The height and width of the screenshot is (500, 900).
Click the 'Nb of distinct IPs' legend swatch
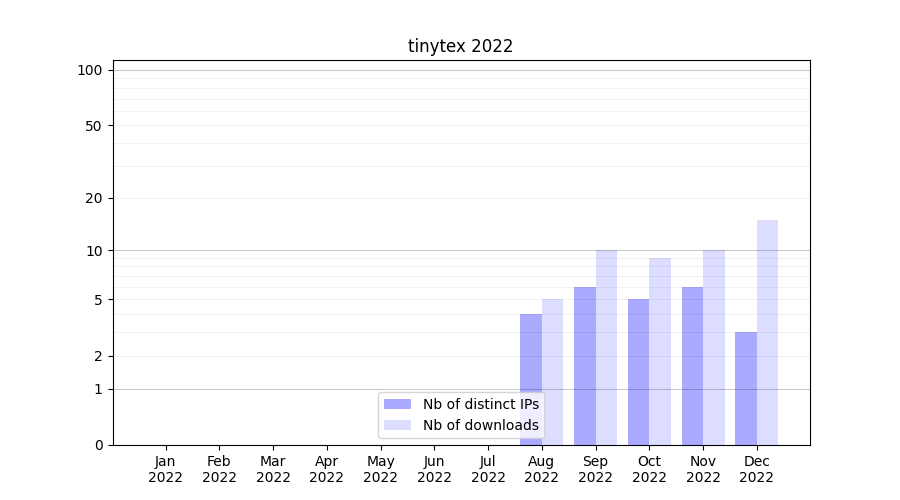tap(397, 404)
